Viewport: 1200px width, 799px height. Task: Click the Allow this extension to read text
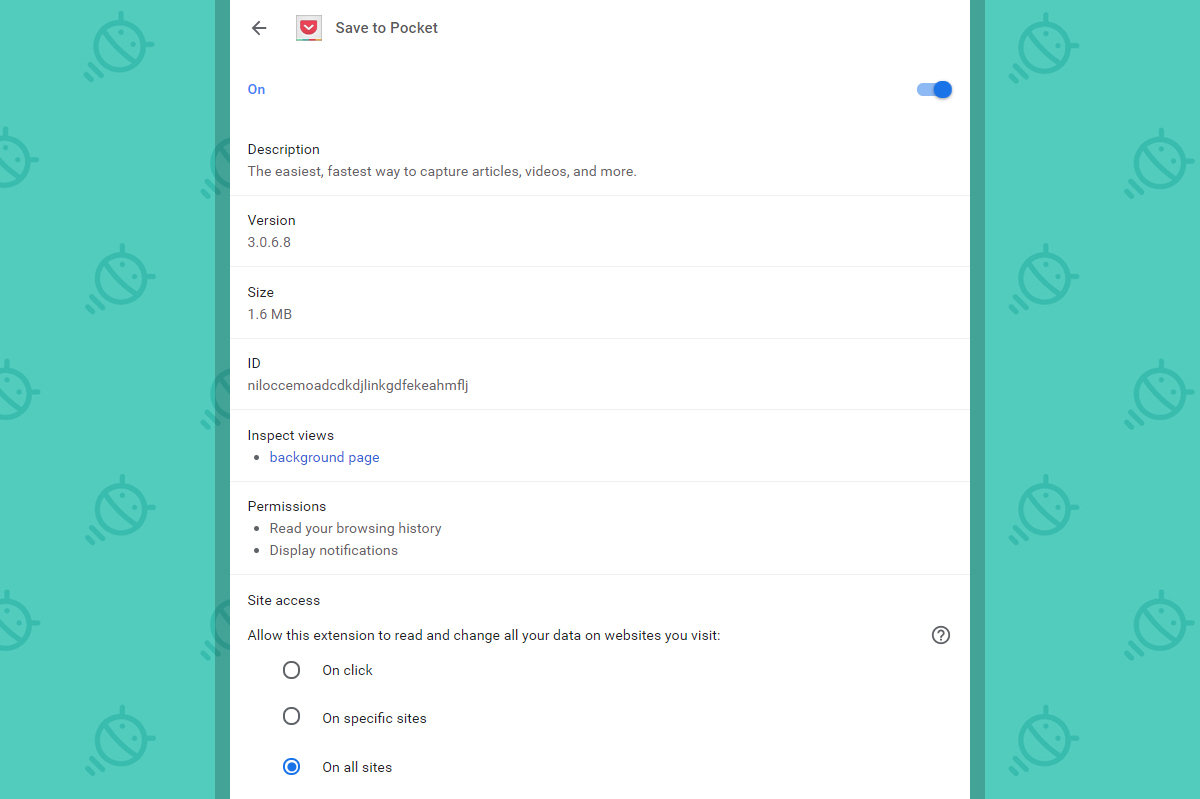(x=483, y=635)
